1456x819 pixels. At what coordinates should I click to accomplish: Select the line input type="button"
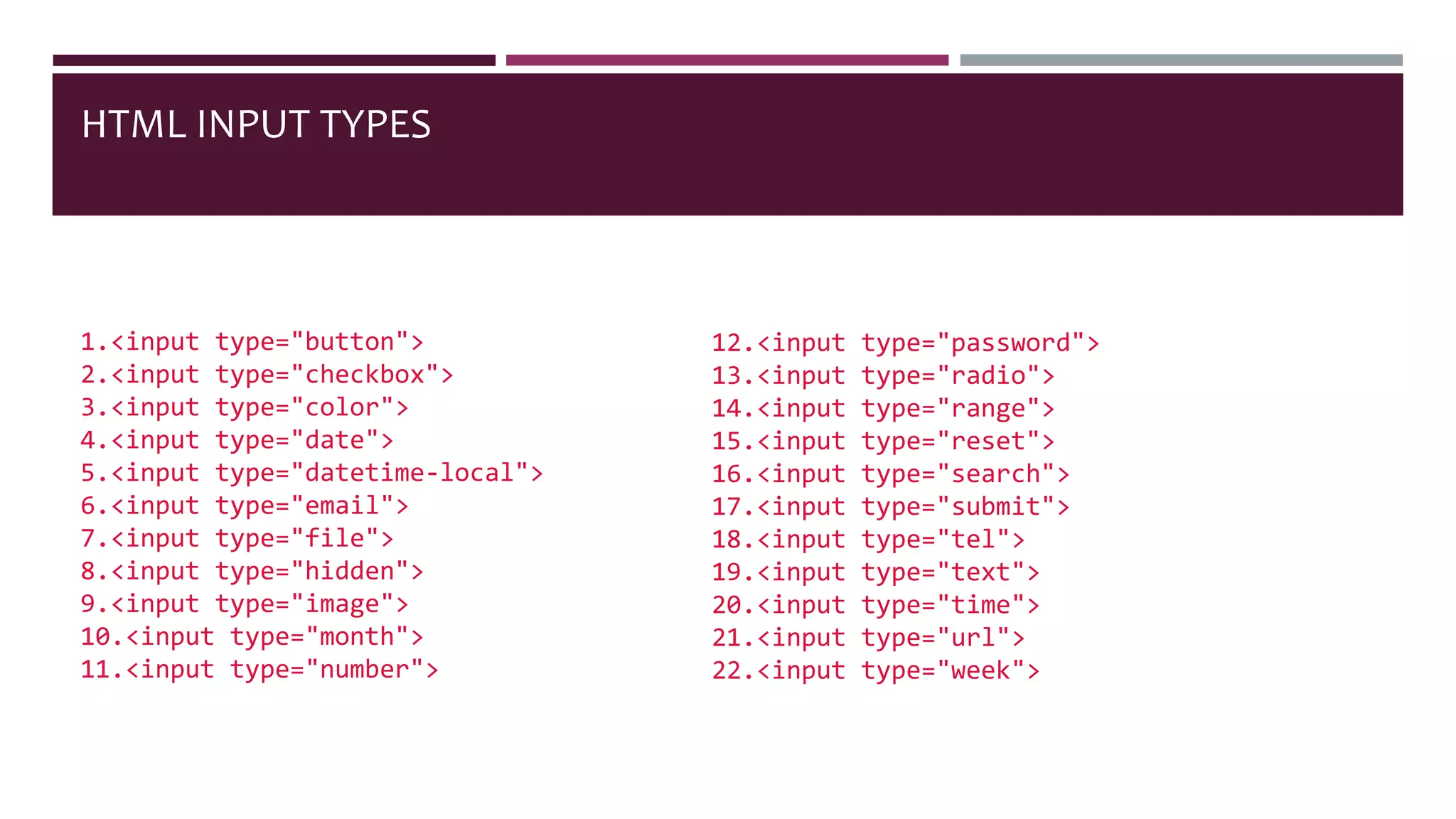(x=252, y=342)
